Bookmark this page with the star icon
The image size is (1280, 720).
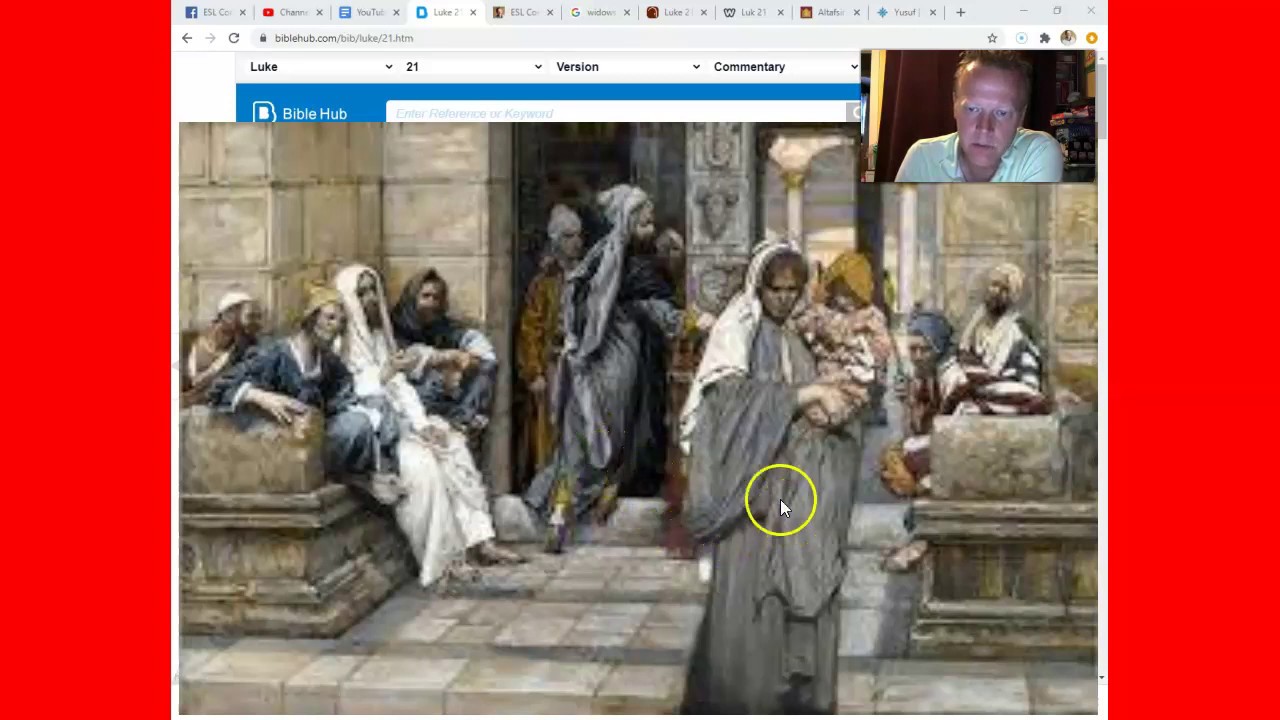[992, 38]
